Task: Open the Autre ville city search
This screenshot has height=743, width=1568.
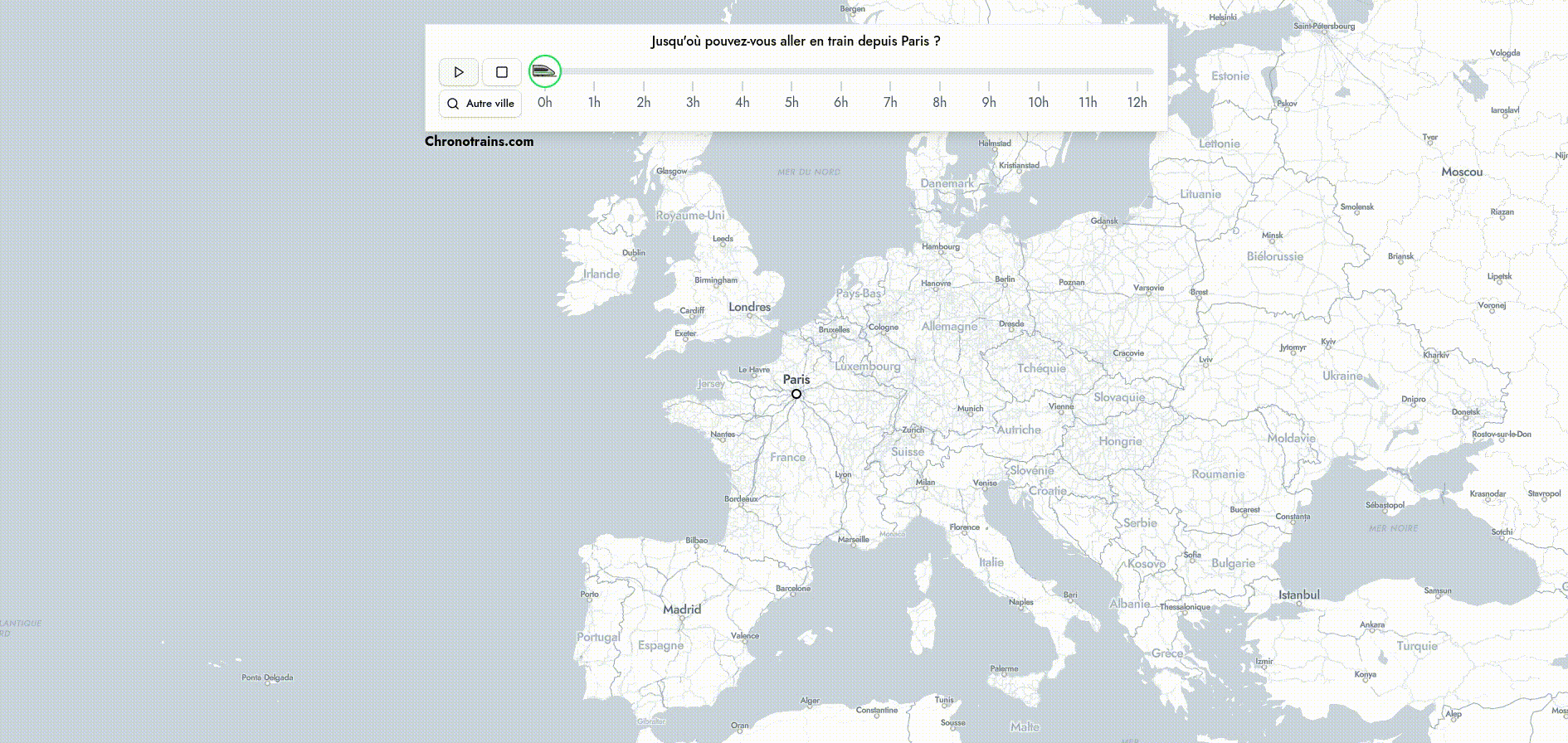Action: tap(480, 104)
